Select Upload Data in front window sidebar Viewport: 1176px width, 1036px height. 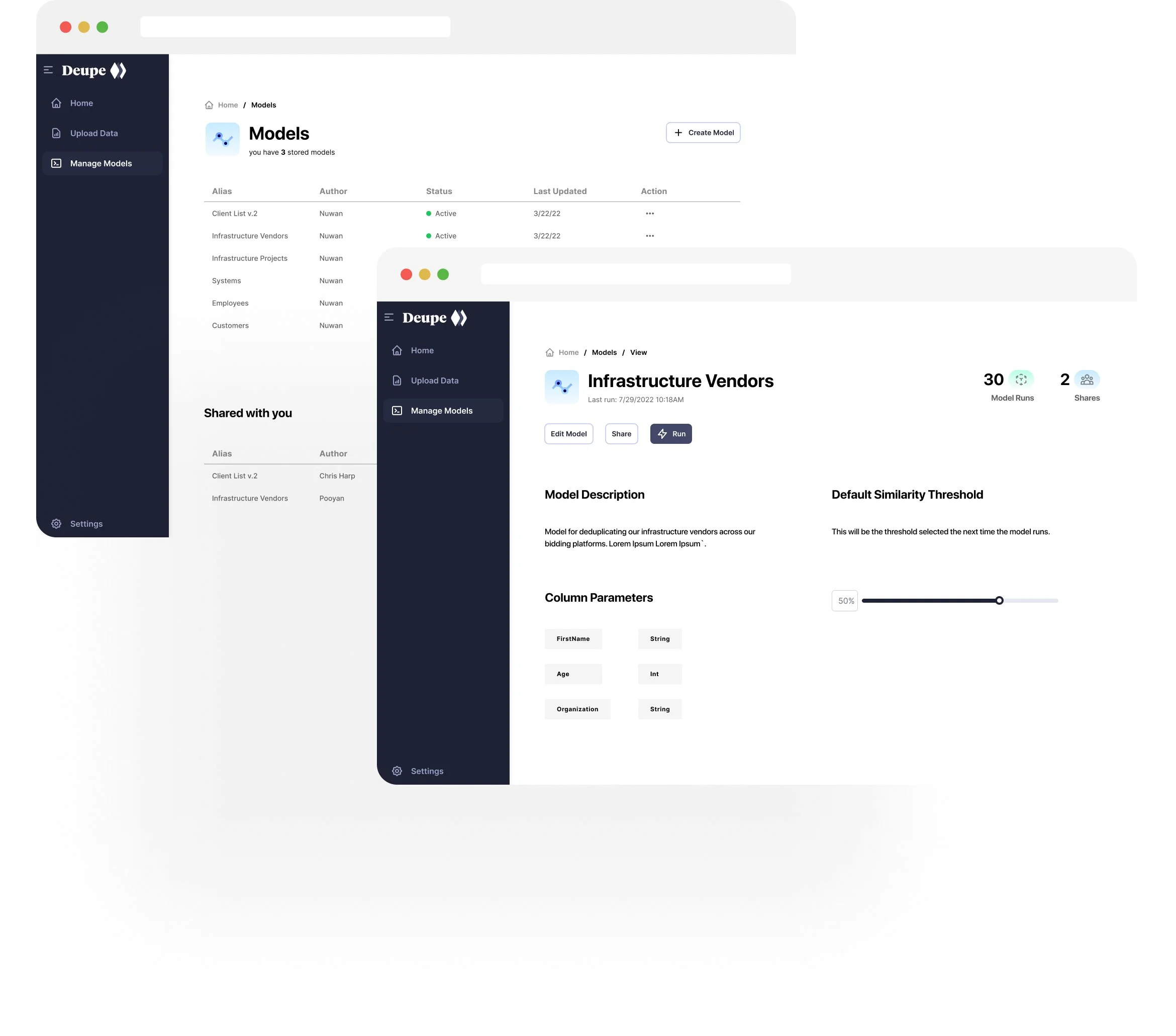[x=434, y=381]
